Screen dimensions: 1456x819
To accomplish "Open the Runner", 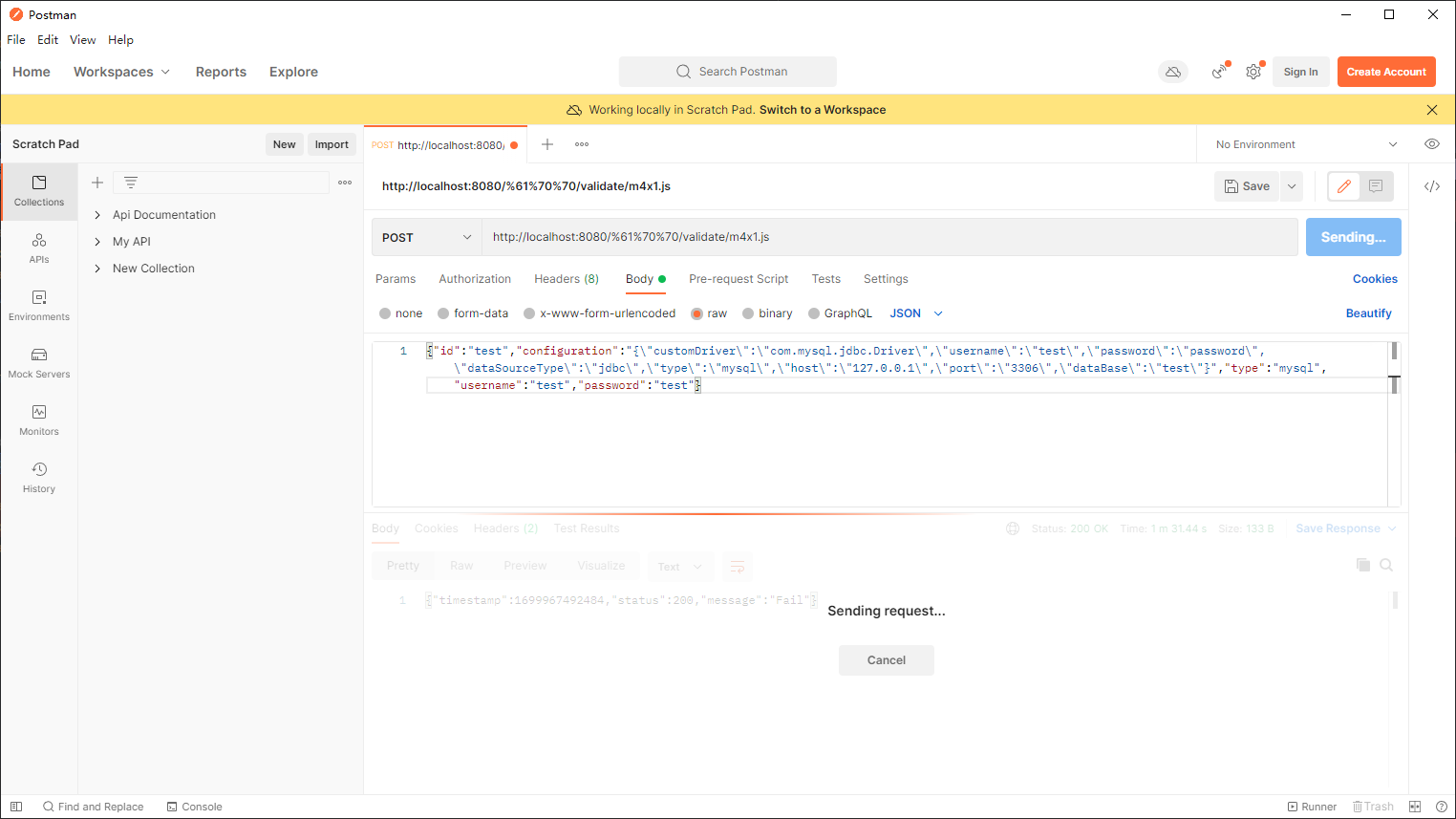I will (x=1312, y=807).
